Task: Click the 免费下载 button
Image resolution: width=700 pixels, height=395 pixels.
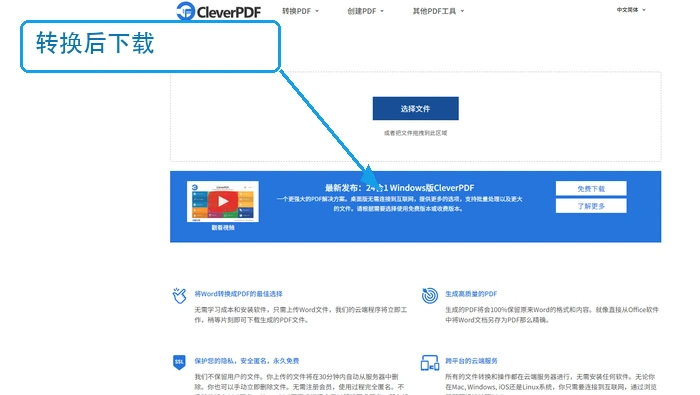Action: (591, 189)
